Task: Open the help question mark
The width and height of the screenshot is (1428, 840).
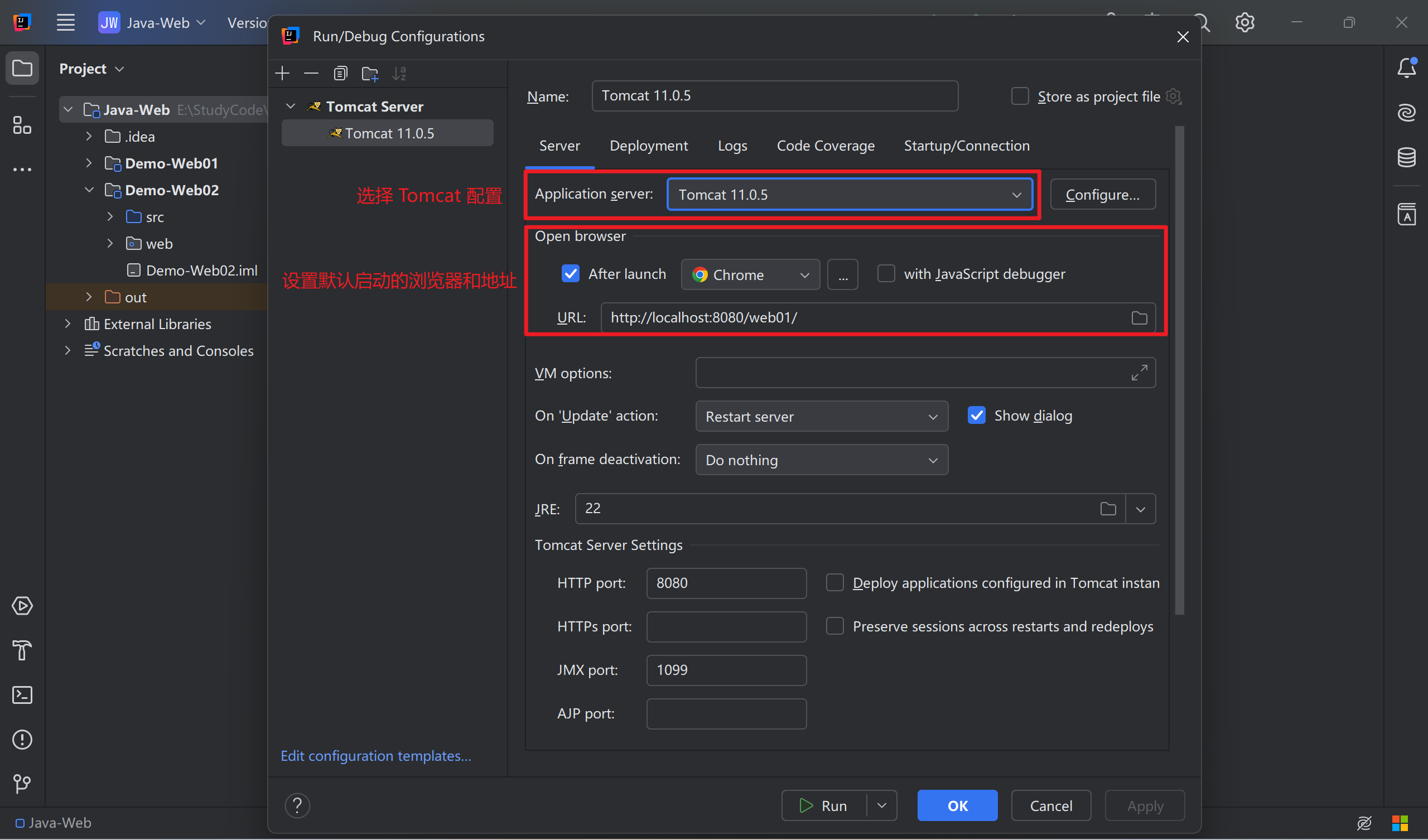Action: tap(297, 805)
